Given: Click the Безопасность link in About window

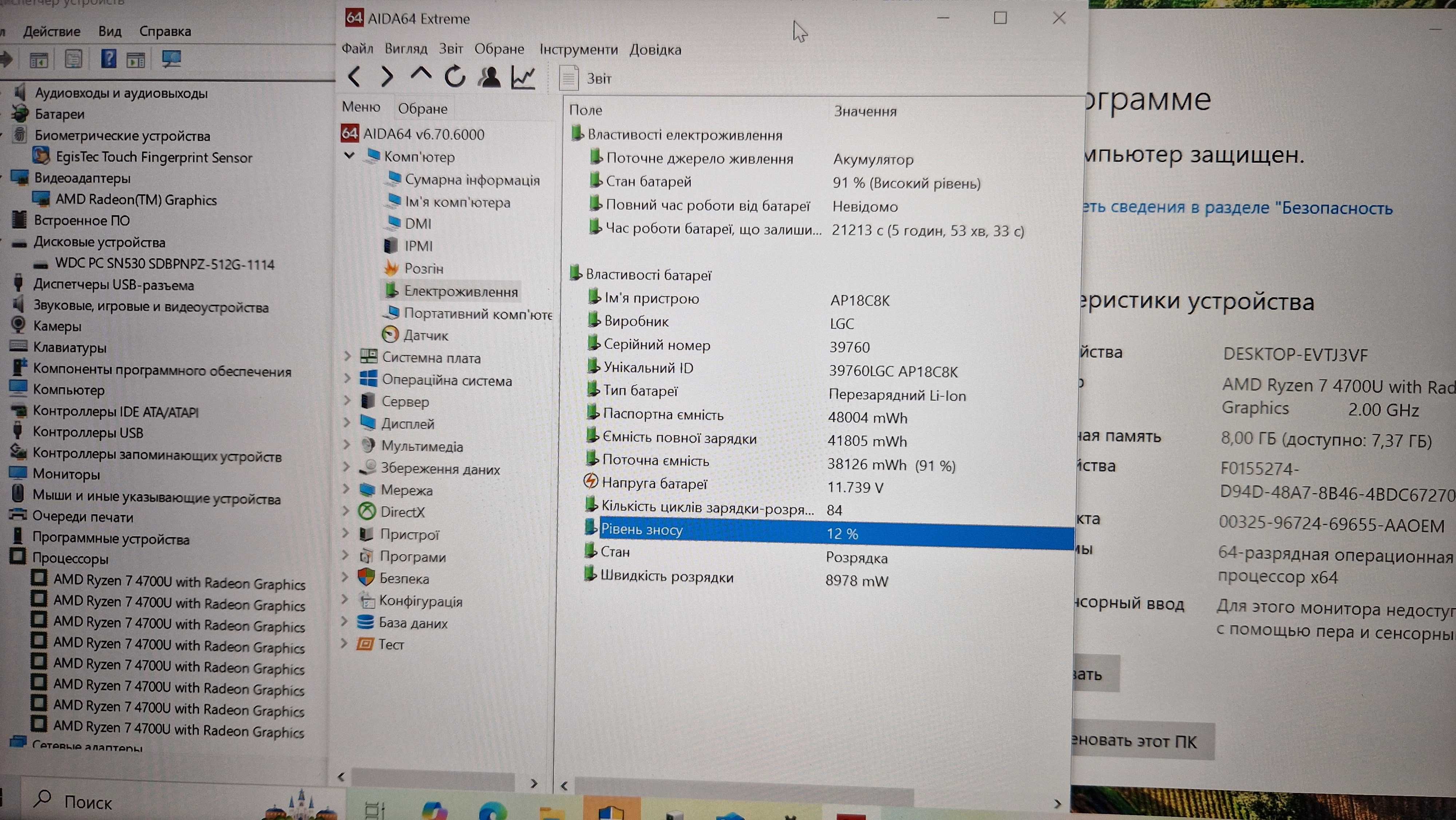Looking at the screenshot, I should click(x=1238, y=208).
